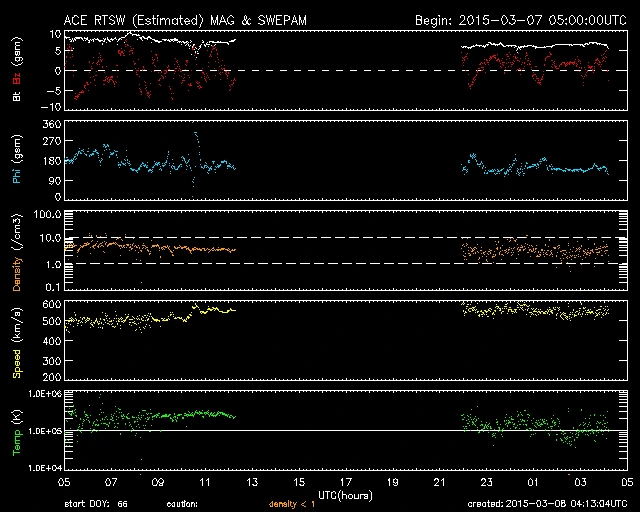Image resolution: width=640 pixels, height=512 pixels.
Task: Click the orange Density axis label
Action: 17,252
